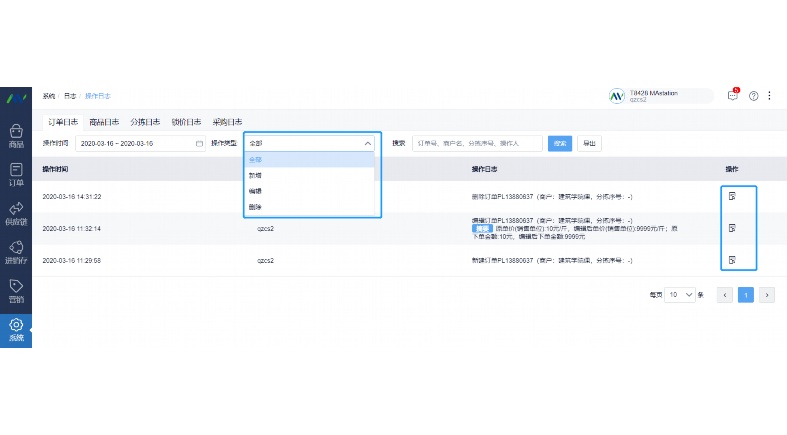Screen dimensions: 787x435
Task: View details icon for 14:31:22 log row
Action: pyautogui.click(x=732, y=196)
